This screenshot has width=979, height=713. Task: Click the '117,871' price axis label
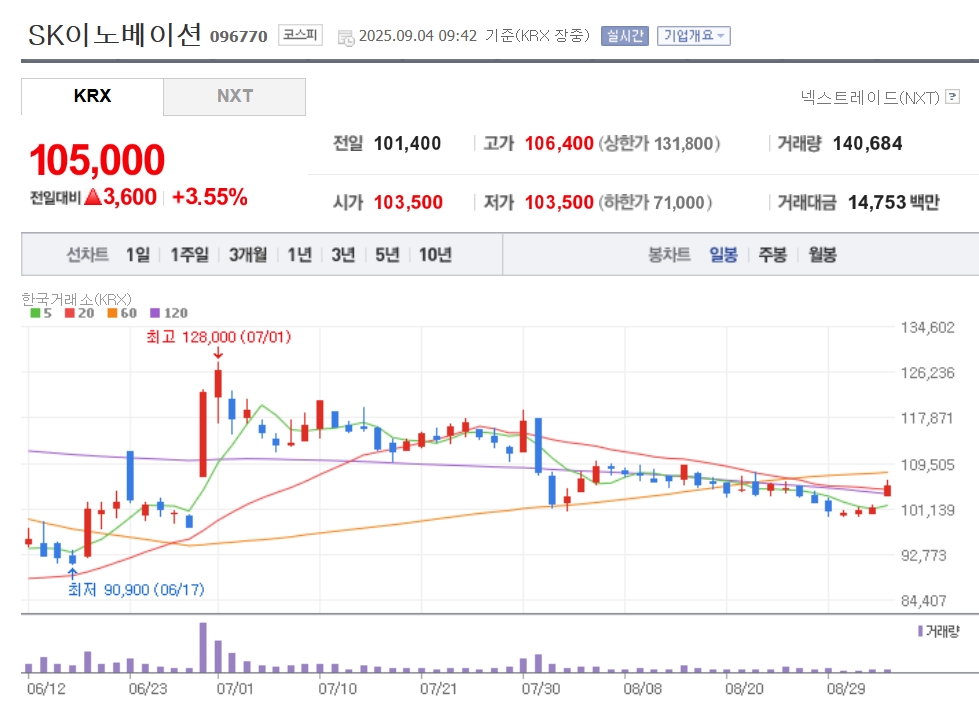pyautogui.click(x=927, y=418)
